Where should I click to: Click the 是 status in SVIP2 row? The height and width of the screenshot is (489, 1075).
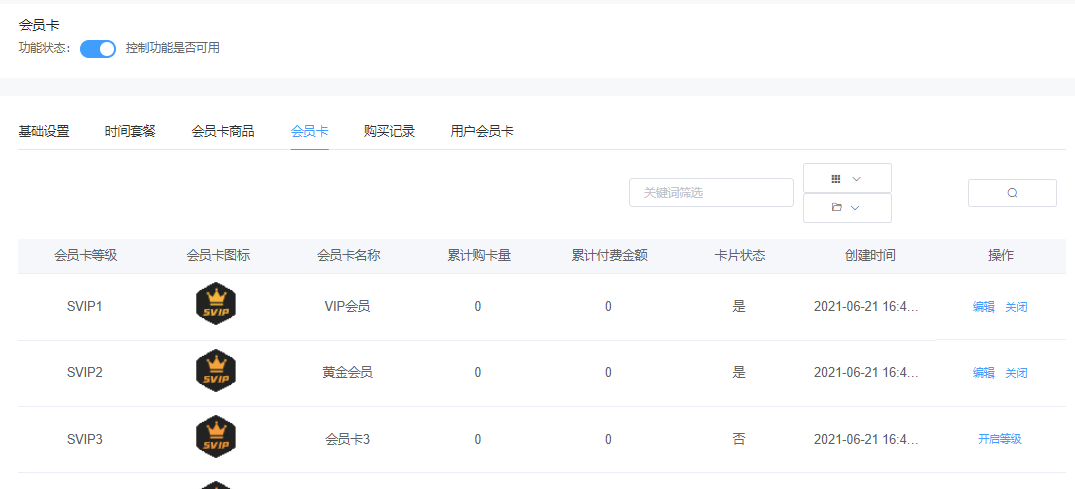[738, 372]
